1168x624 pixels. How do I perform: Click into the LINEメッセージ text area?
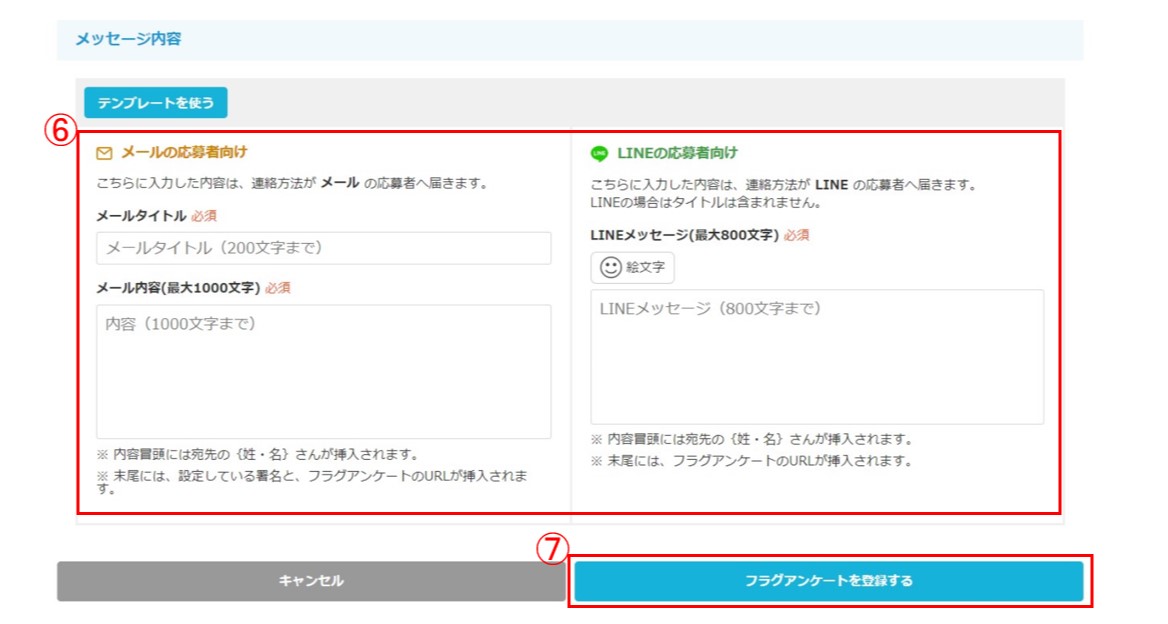pyautogui.click(x=816, y=357)
